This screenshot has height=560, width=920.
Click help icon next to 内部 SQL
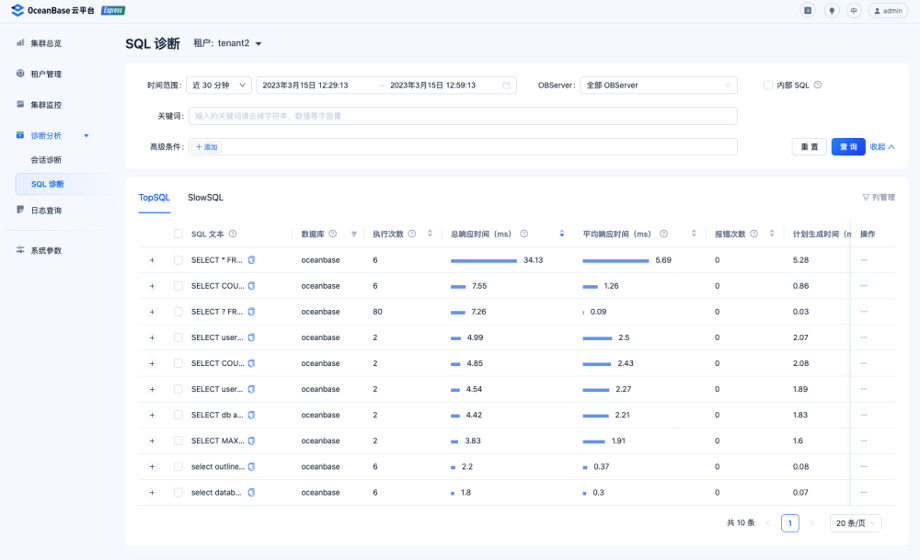point(818,85)
